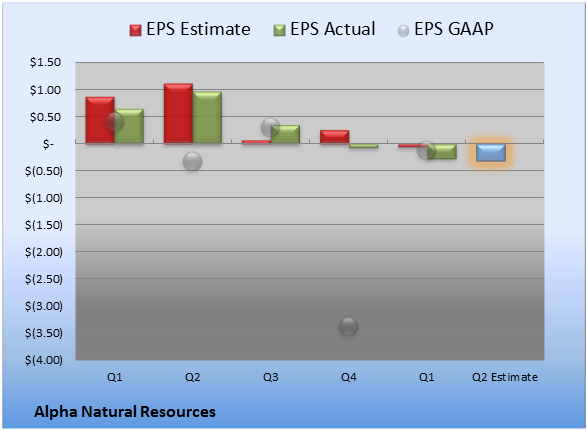587x430 pixels.
Task: Click the Q4 green EPS Actual bar
Action: [x=364, y=146]
